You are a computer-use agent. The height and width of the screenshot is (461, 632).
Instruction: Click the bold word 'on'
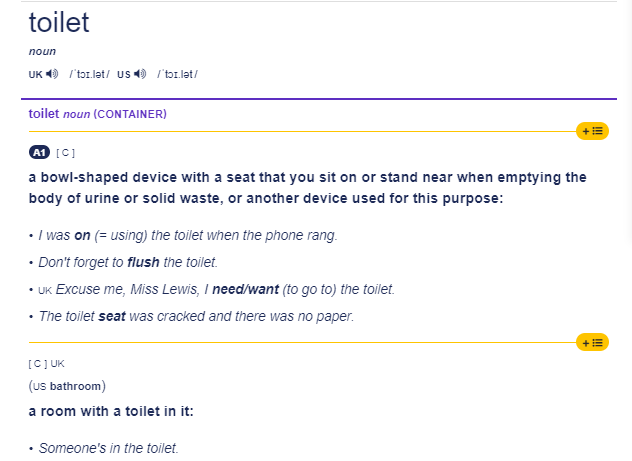(x=82, y=235)
